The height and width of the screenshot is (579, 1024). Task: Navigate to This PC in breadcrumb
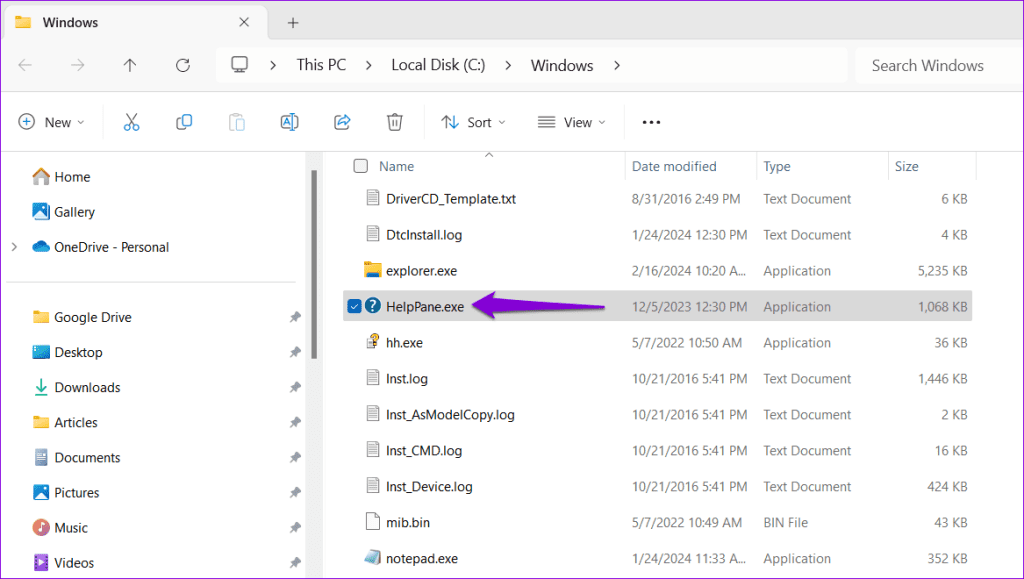(321, 65)
